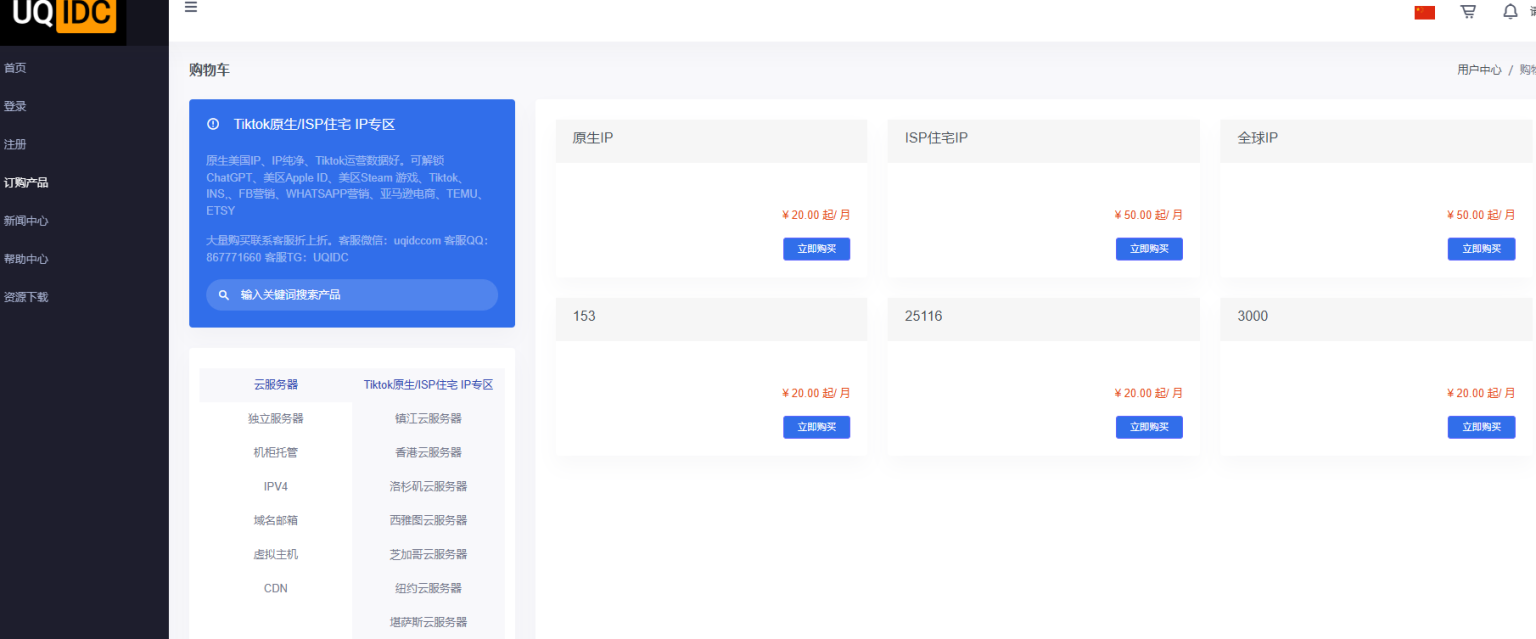Viewport: 1536px width, 639px height.
Task: Click 立即购买 on the 全球IP card
Action: pyautogui.click(x=1481, y=248)
